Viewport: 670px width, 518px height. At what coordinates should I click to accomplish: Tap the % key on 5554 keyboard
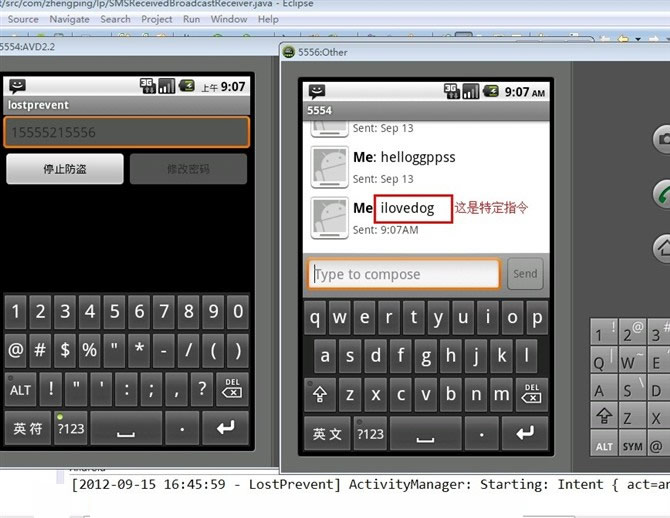pyautogui.click(x=90, y=350)
